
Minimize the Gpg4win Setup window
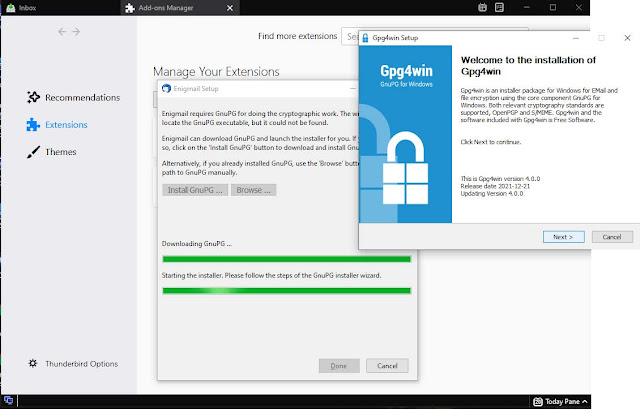(x=576, y=38)
